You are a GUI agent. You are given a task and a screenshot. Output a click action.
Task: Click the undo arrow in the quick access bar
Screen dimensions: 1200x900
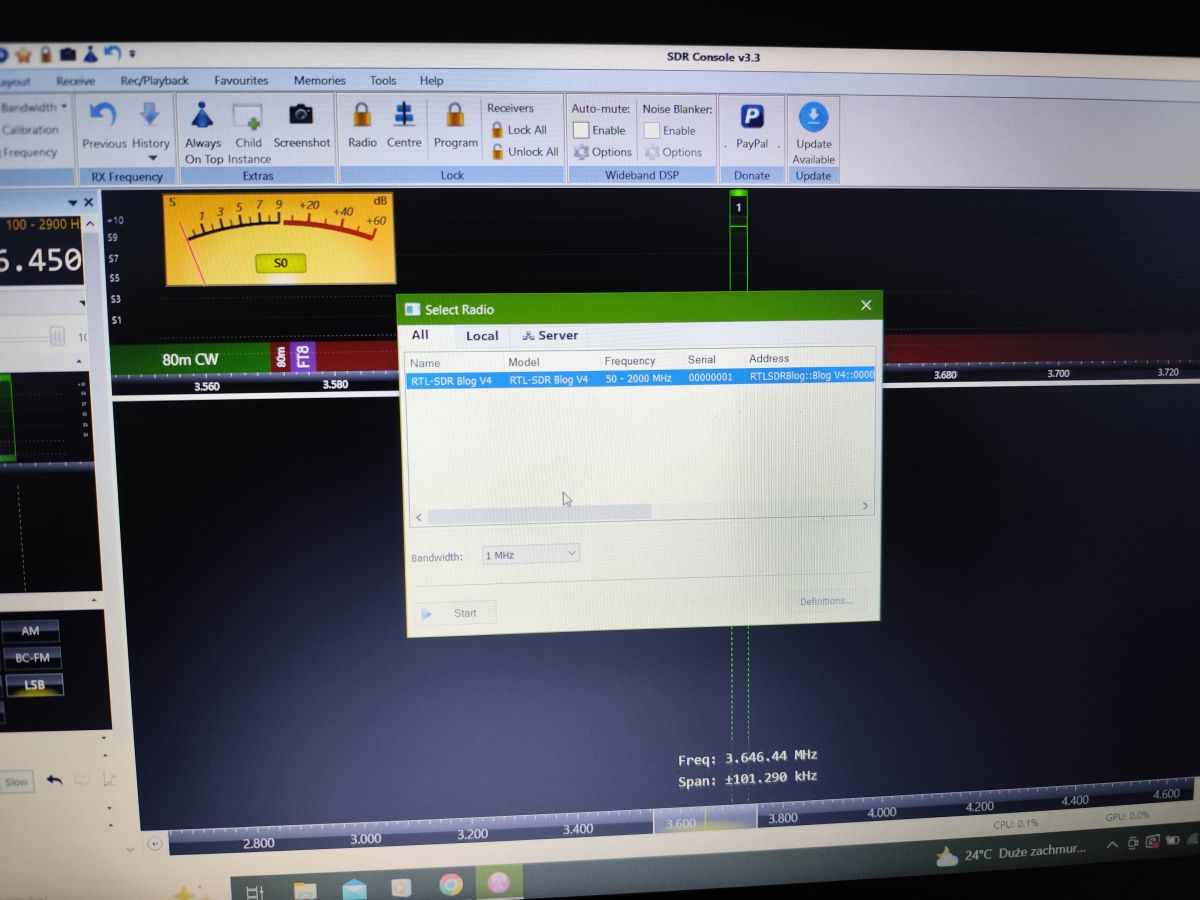(112, 53)
